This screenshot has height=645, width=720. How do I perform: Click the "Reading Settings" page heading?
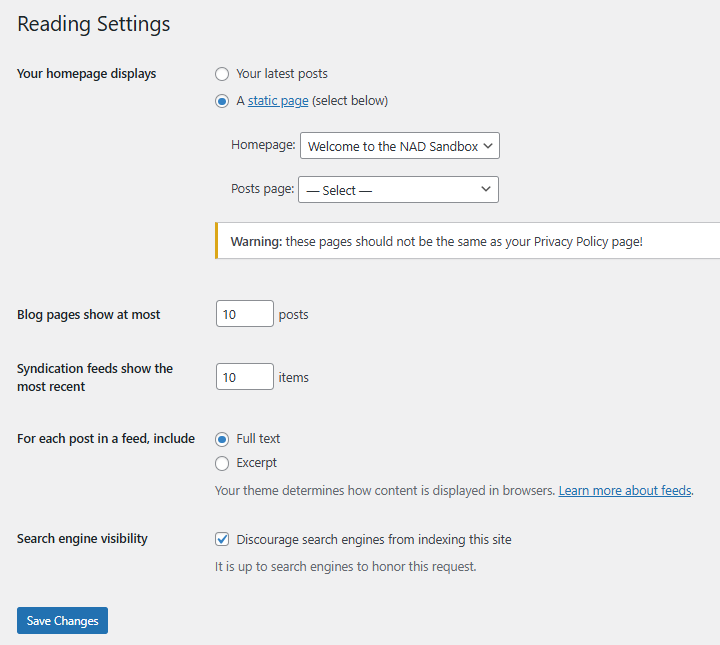click(x=94, y=24)
